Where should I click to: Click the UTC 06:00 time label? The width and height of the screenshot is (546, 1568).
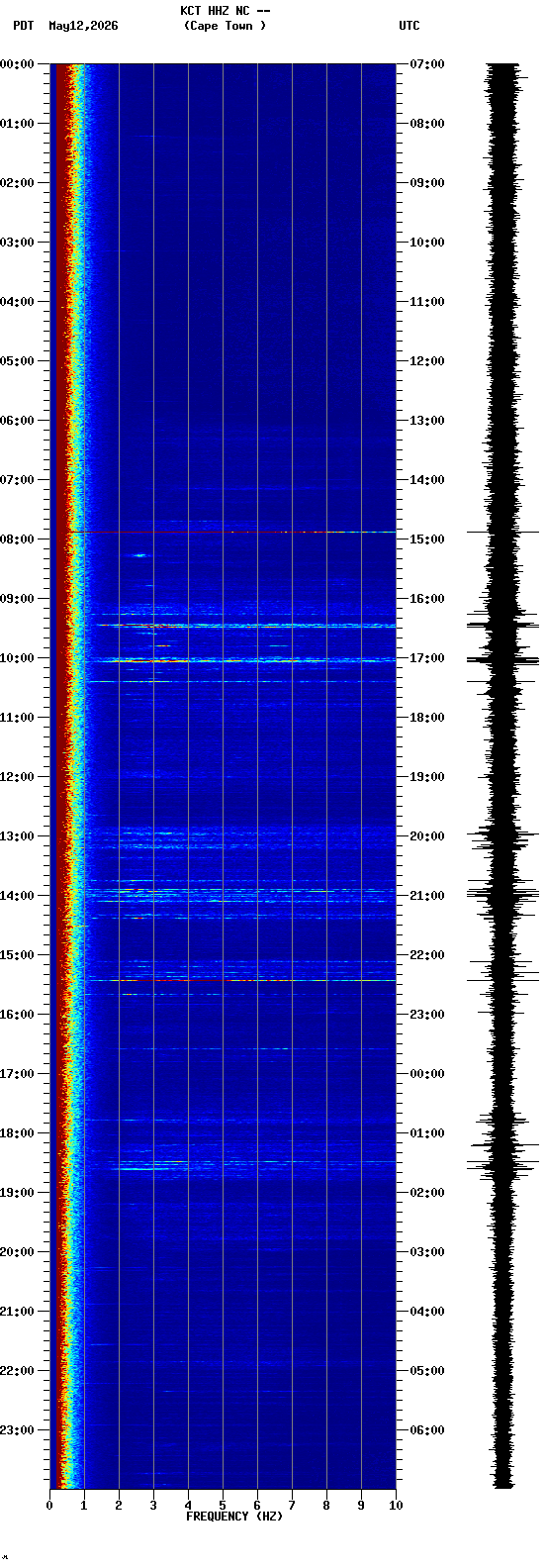427,1430
